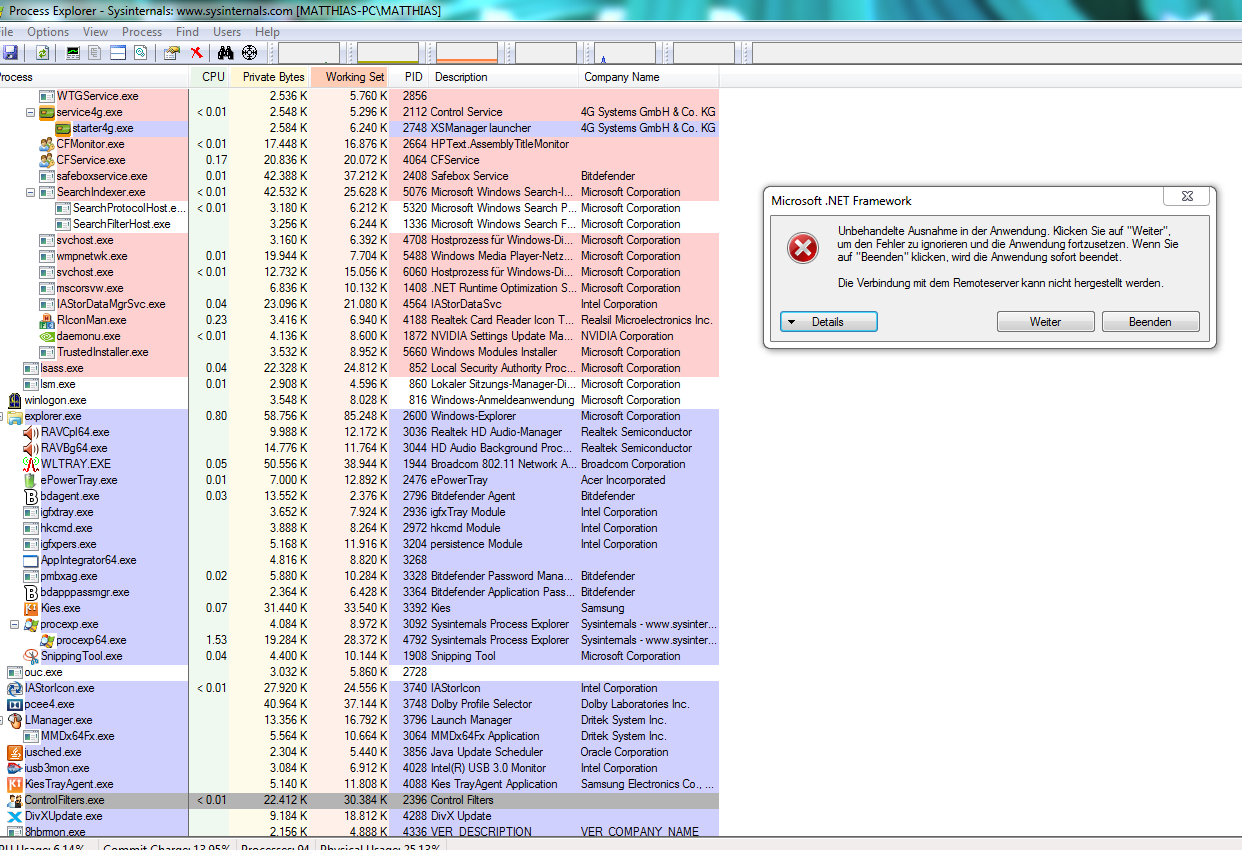The image size is (1242, 850).
Task: Click the bdagent.exe Bitdefender icon
Action: (31, 496)
